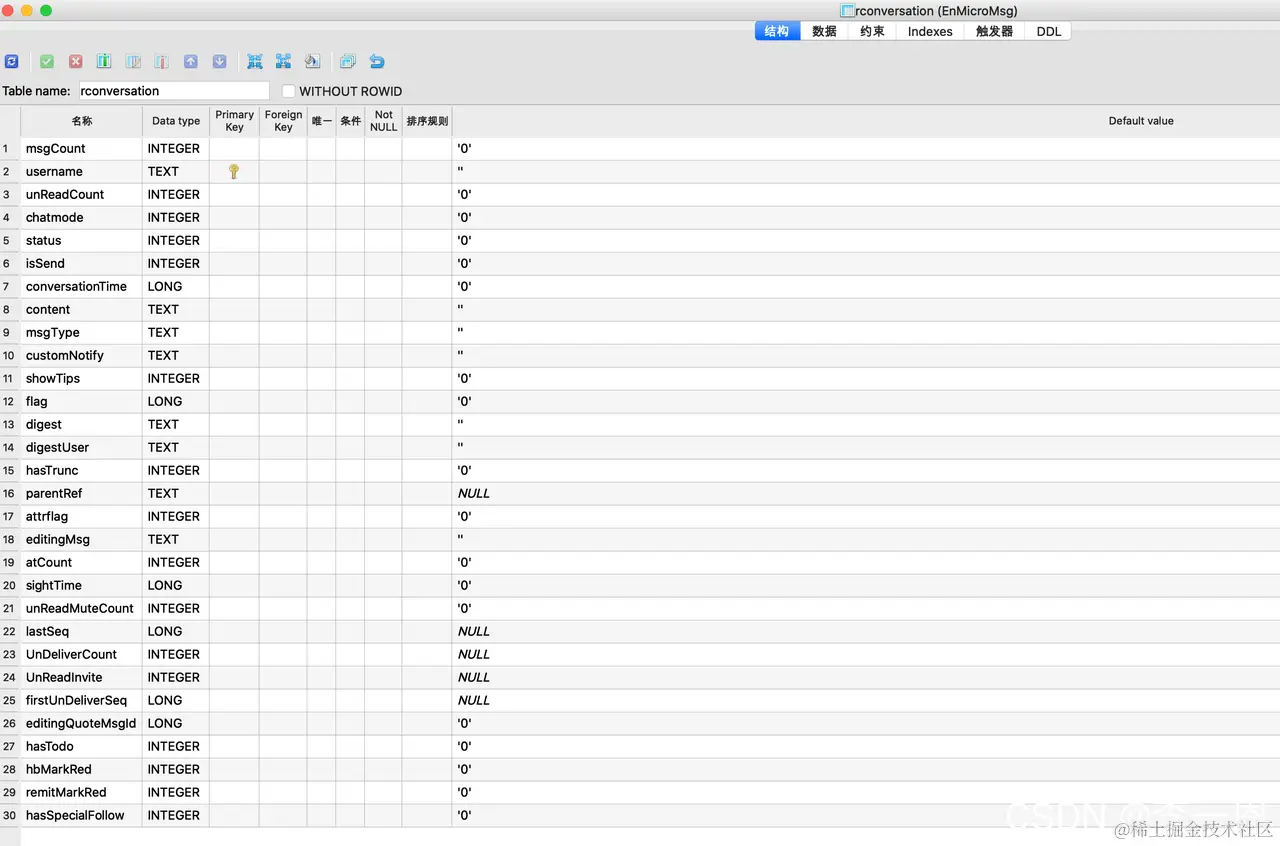Image resolution: width=1280 pixels, height=846 pixels.
Task: Show the DDL tab
Action: click(x=1048, y=31)
